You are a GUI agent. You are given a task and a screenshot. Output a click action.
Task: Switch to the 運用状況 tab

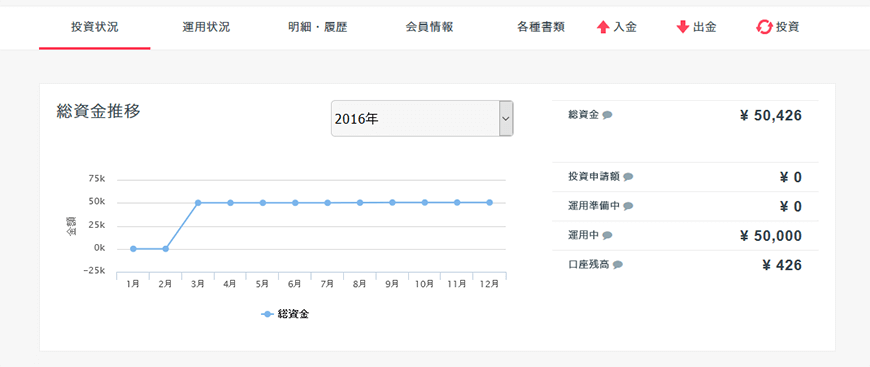point(206,27)
